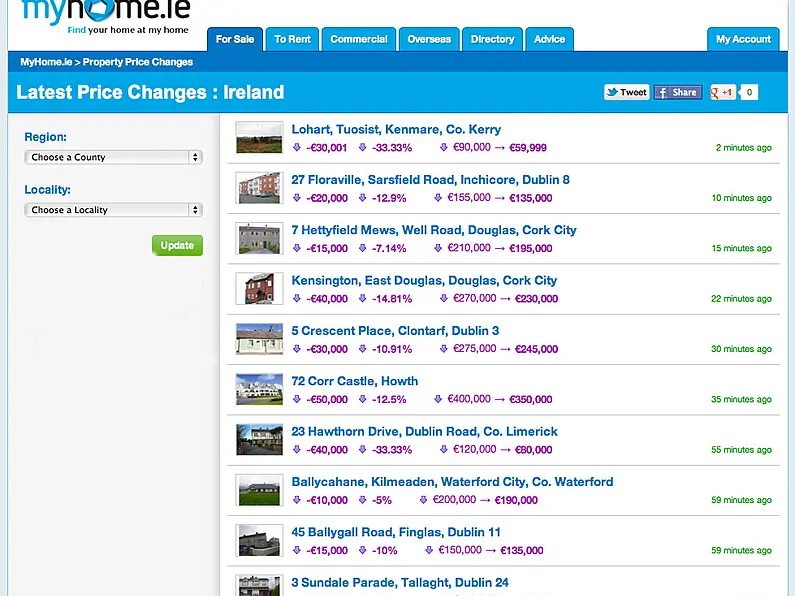Click the €120,000 → €80,000 price text
This screenshot has height=596, width=795.
tap(502, 450)
